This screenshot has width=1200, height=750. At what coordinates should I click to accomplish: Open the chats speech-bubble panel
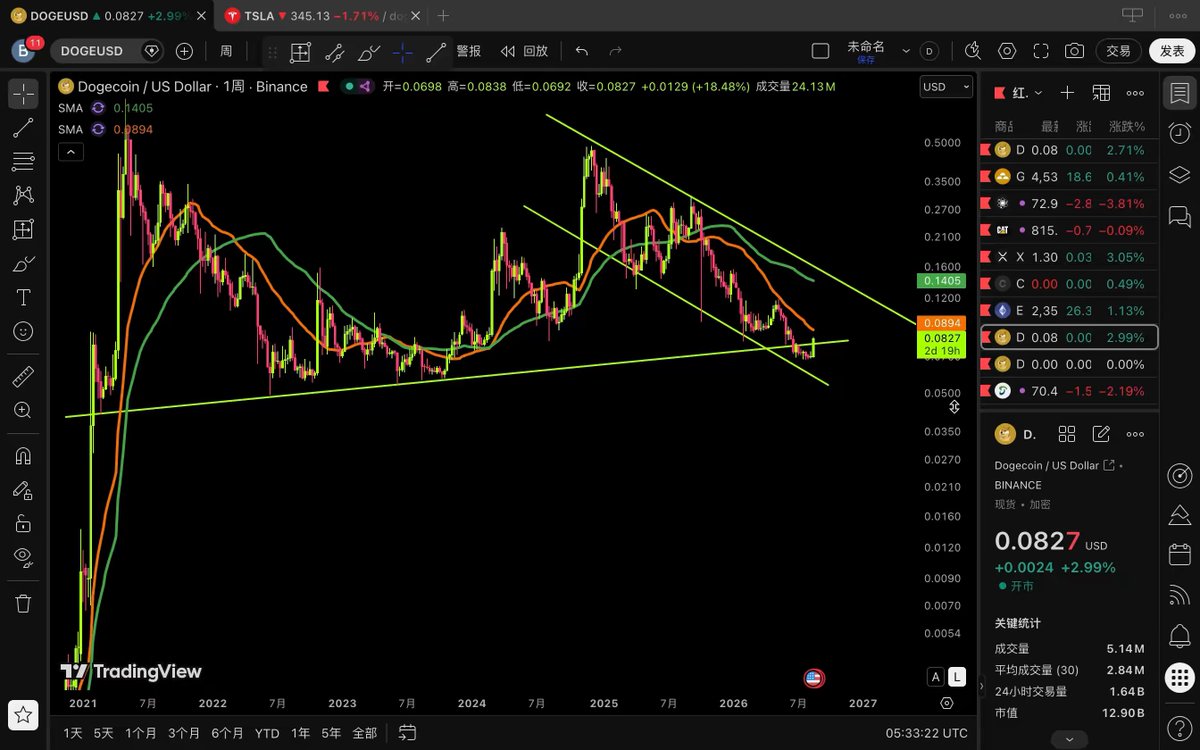[x=1180, y=216]
